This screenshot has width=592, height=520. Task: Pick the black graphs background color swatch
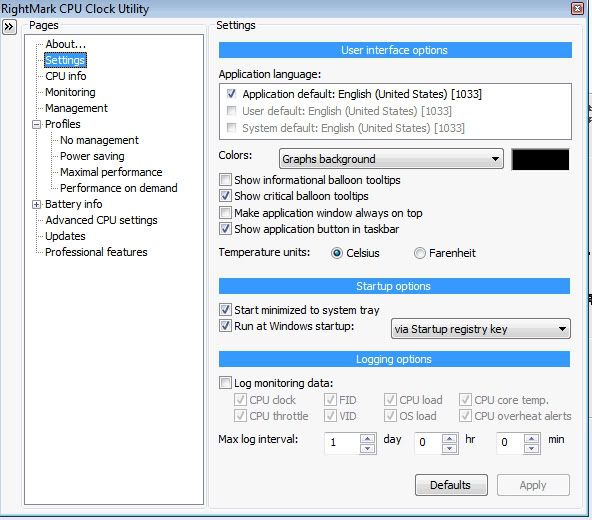(x=540, y=159)
